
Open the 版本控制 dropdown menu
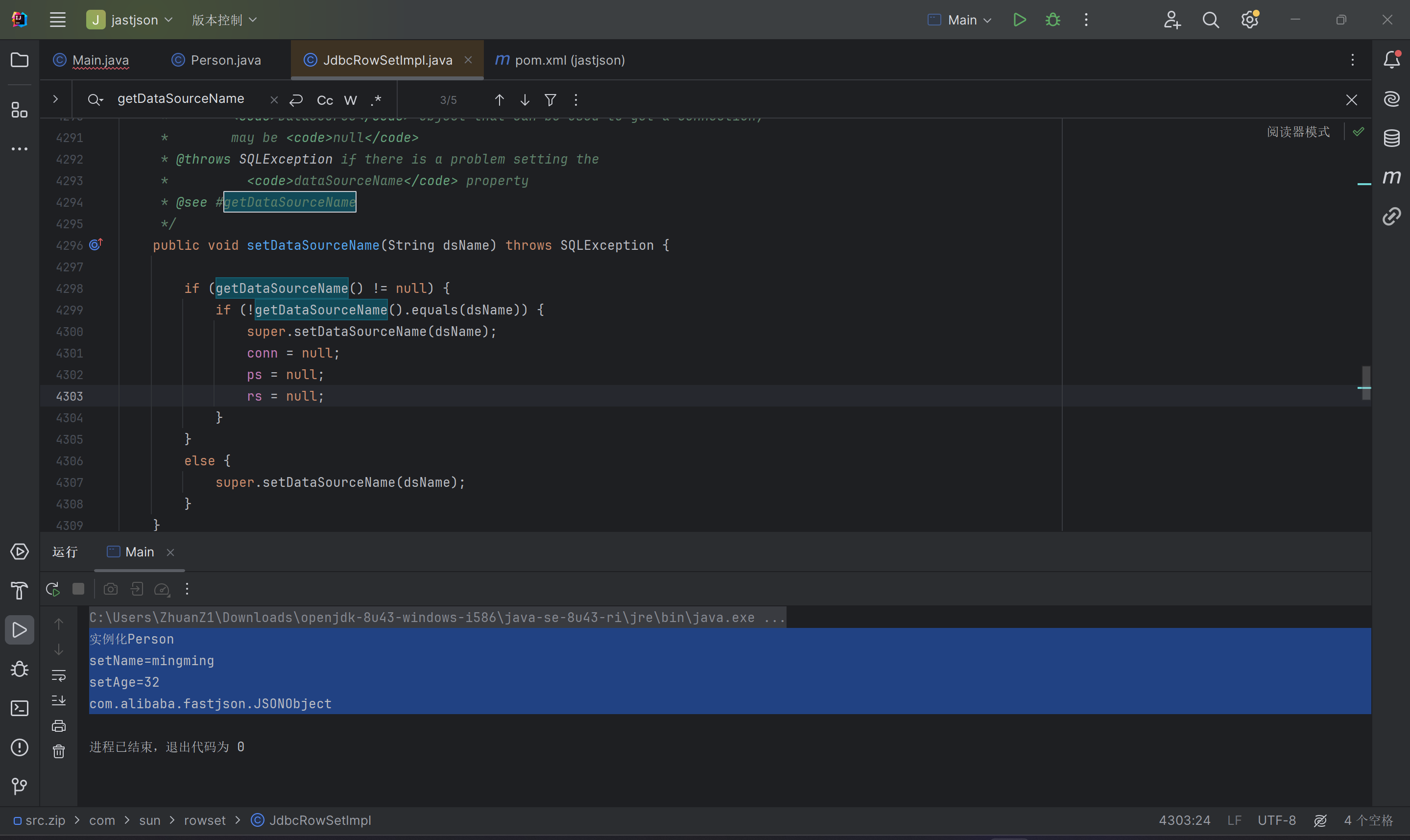coord(224,20)
